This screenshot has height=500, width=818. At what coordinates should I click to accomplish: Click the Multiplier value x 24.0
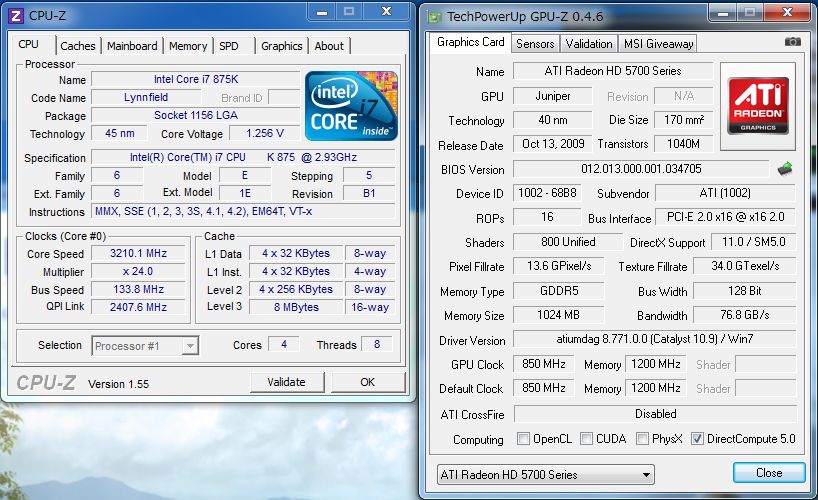(138, 271)
